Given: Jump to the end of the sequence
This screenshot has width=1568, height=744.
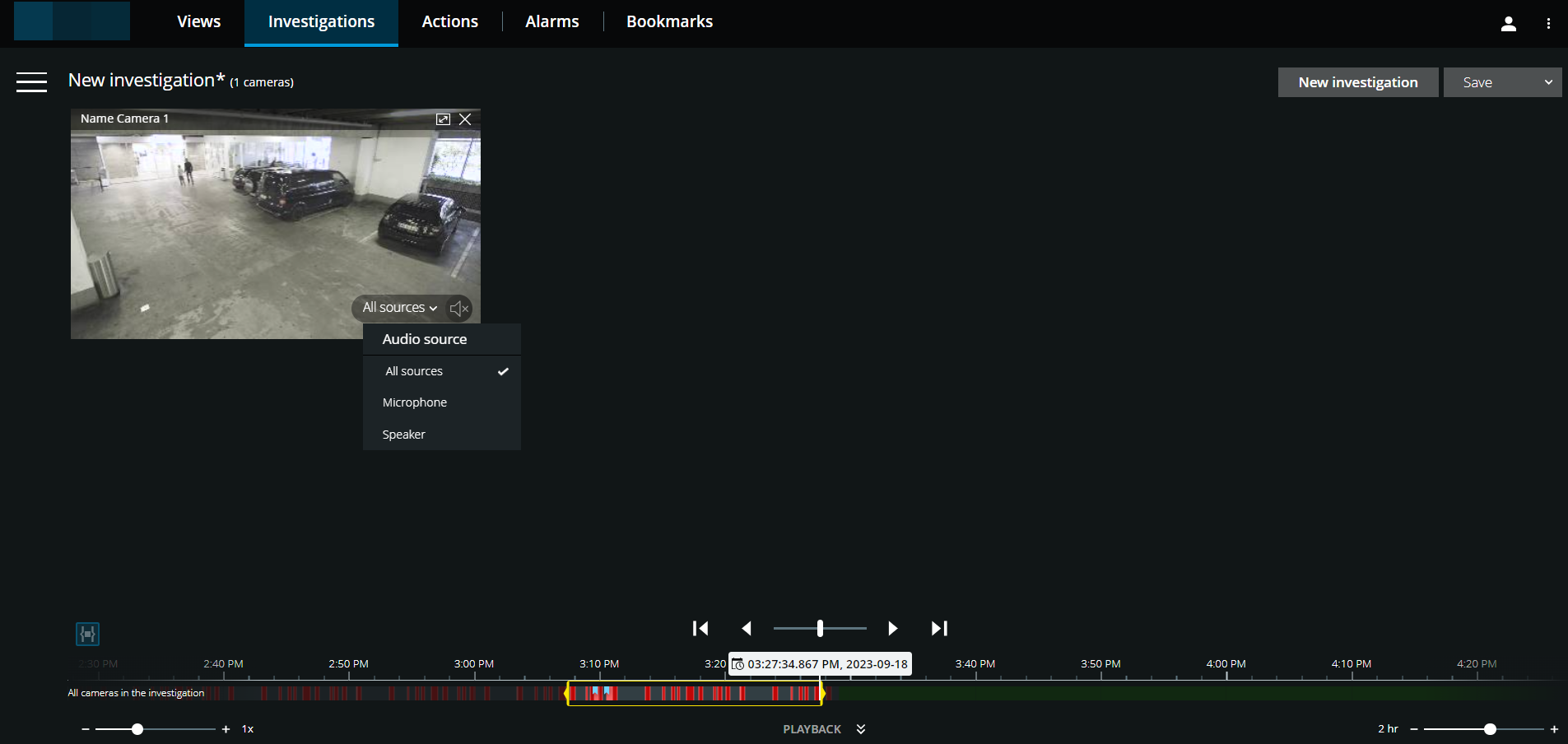Looking at the screenshot, I should (939, 628).
